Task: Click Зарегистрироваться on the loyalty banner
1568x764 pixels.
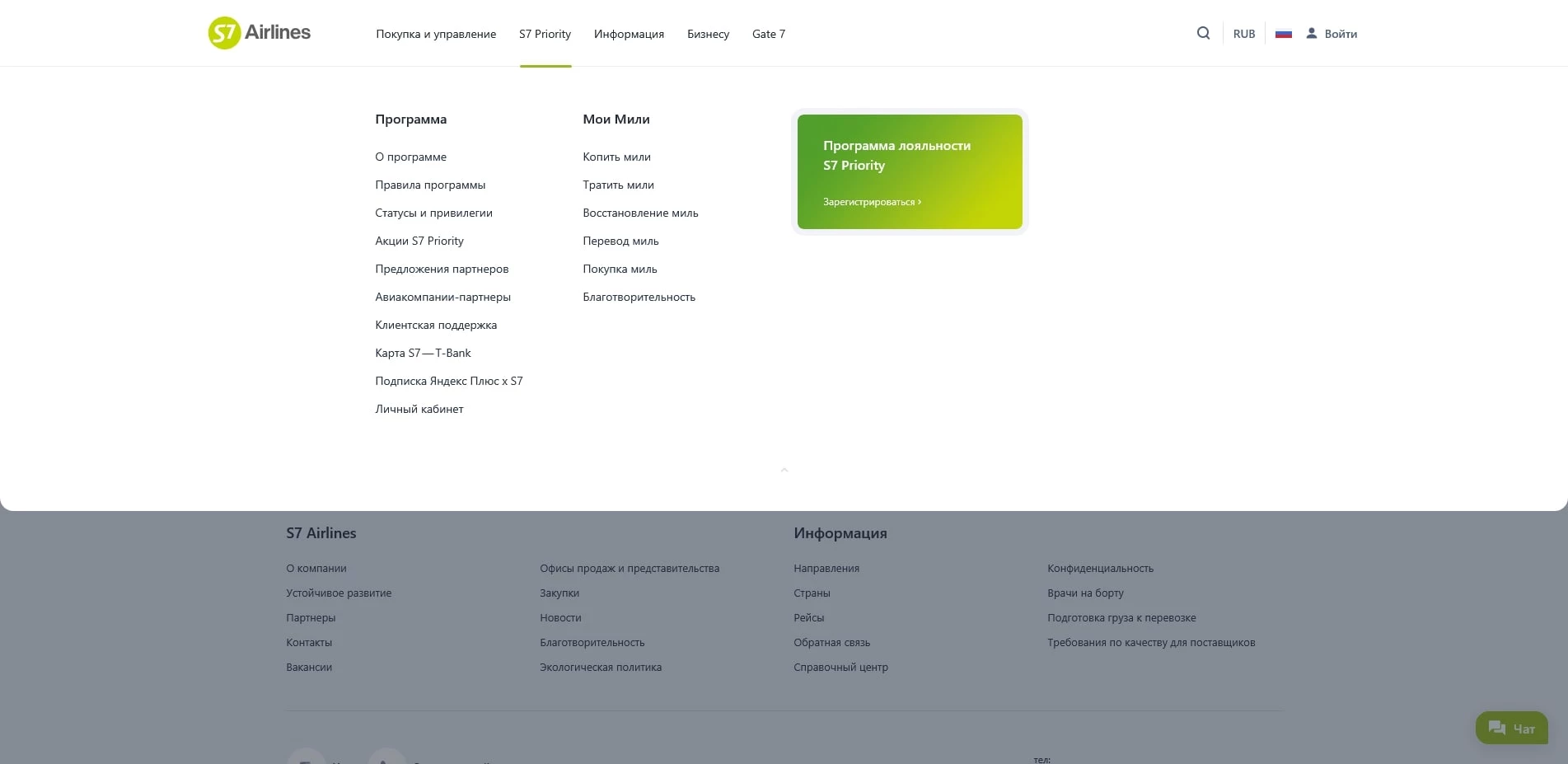Action: coord(871,201)
